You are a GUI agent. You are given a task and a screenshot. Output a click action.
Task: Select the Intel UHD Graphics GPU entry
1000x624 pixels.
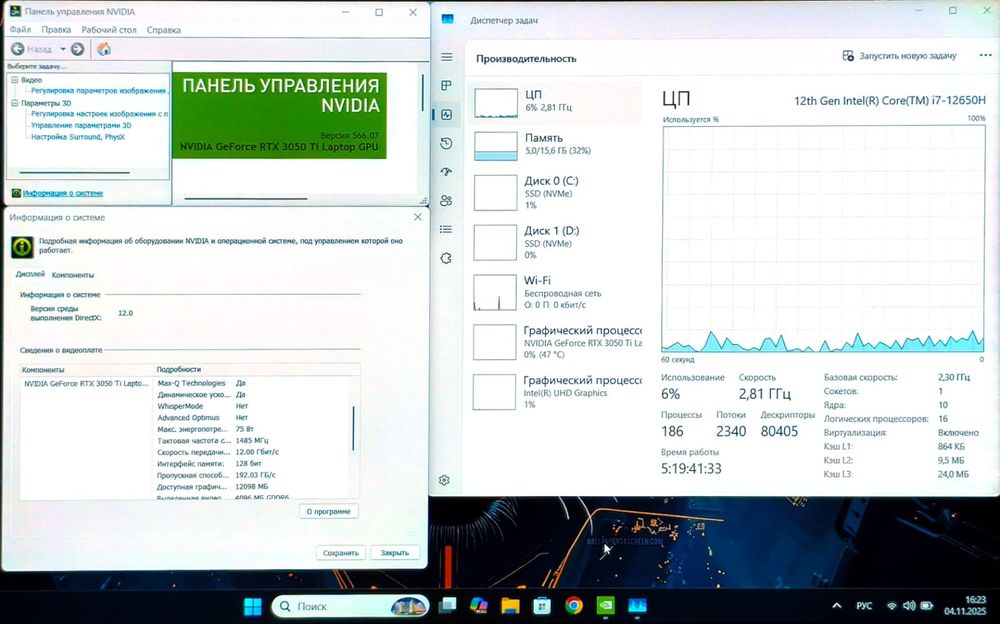coord(555,392)
